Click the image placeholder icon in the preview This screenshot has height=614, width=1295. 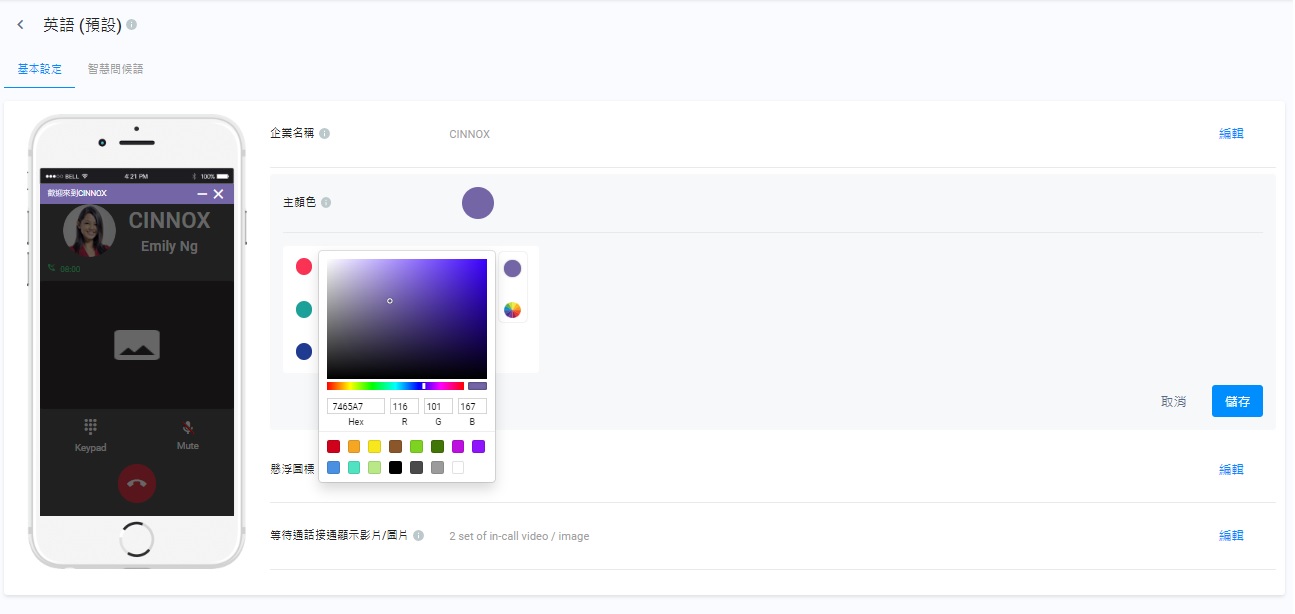(137, 345)
